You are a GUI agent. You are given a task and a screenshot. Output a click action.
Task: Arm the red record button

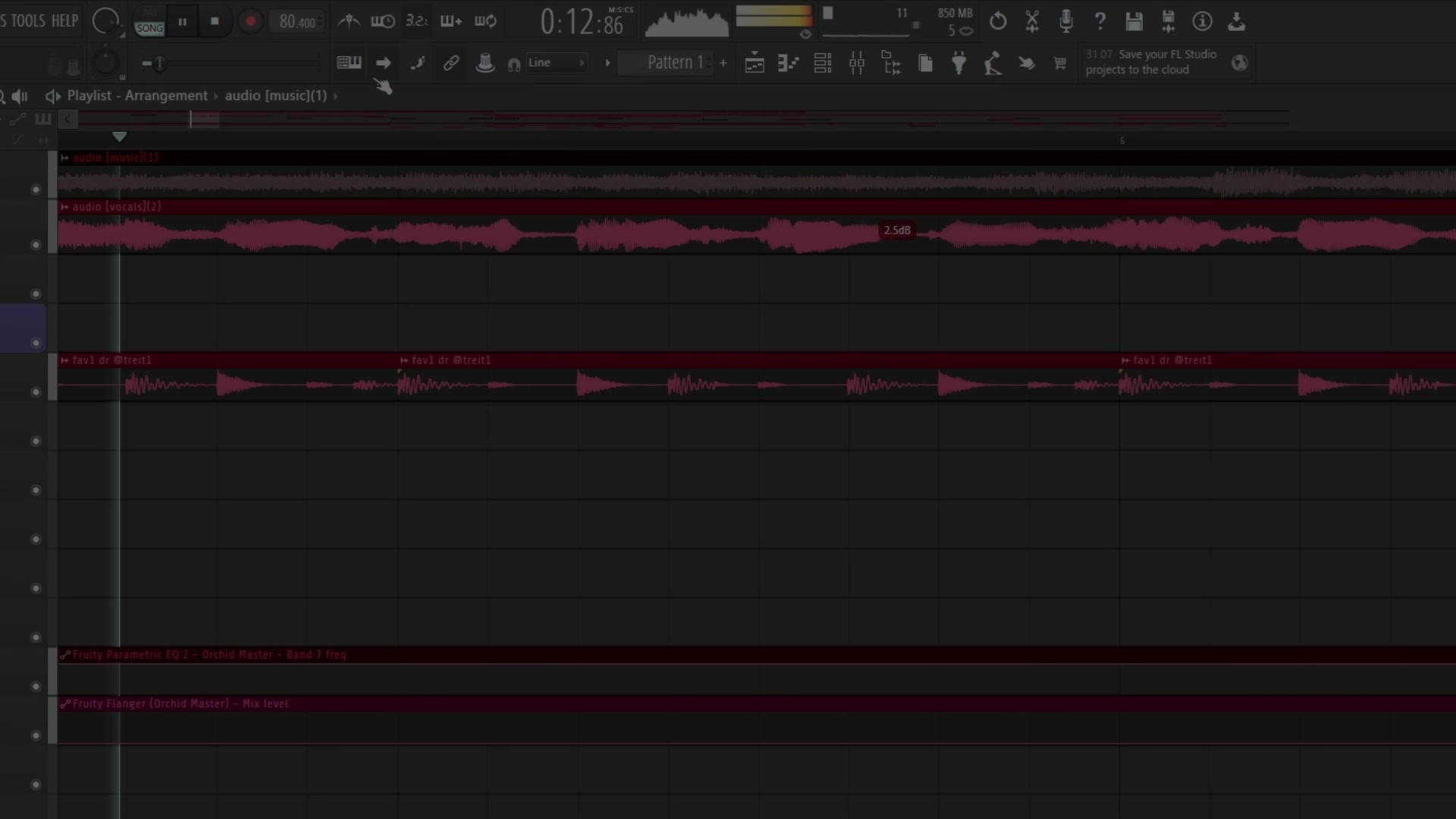pos(250,22)
